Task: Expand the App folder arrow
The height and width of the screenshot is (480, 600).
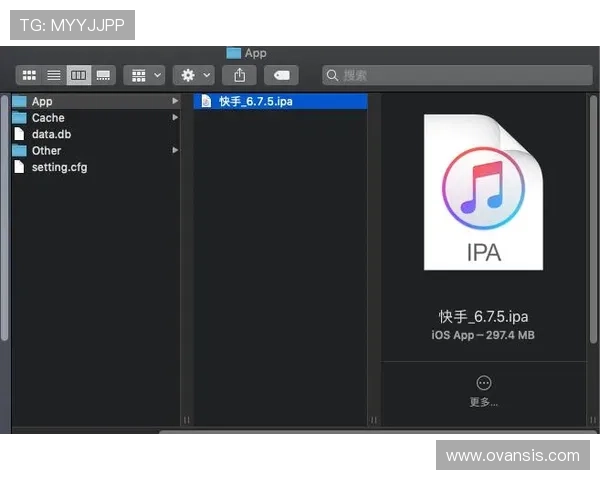Action: pos(175,101)
